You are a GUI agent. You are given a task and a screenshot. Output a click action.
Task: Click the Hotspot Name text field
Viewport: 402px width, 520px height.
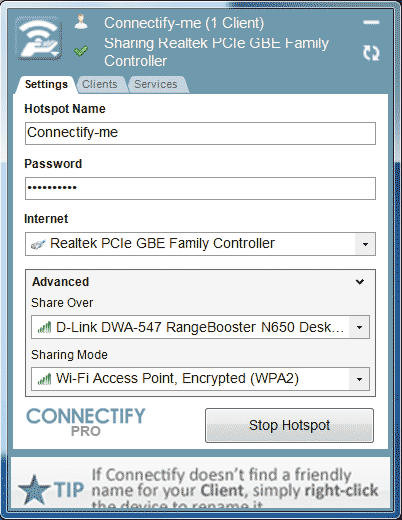tap(200, 133)
